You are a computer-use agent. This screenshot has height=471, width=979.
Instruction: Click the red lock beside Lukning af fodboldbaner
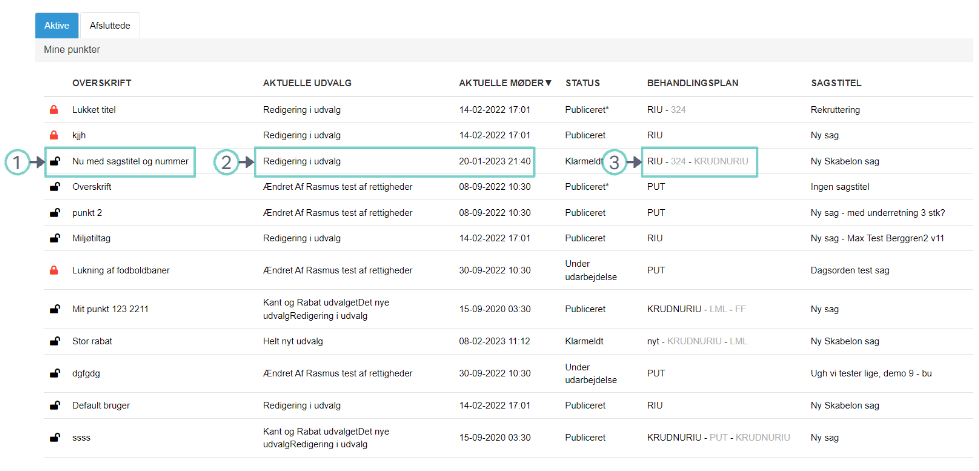(x=54, y=270)
